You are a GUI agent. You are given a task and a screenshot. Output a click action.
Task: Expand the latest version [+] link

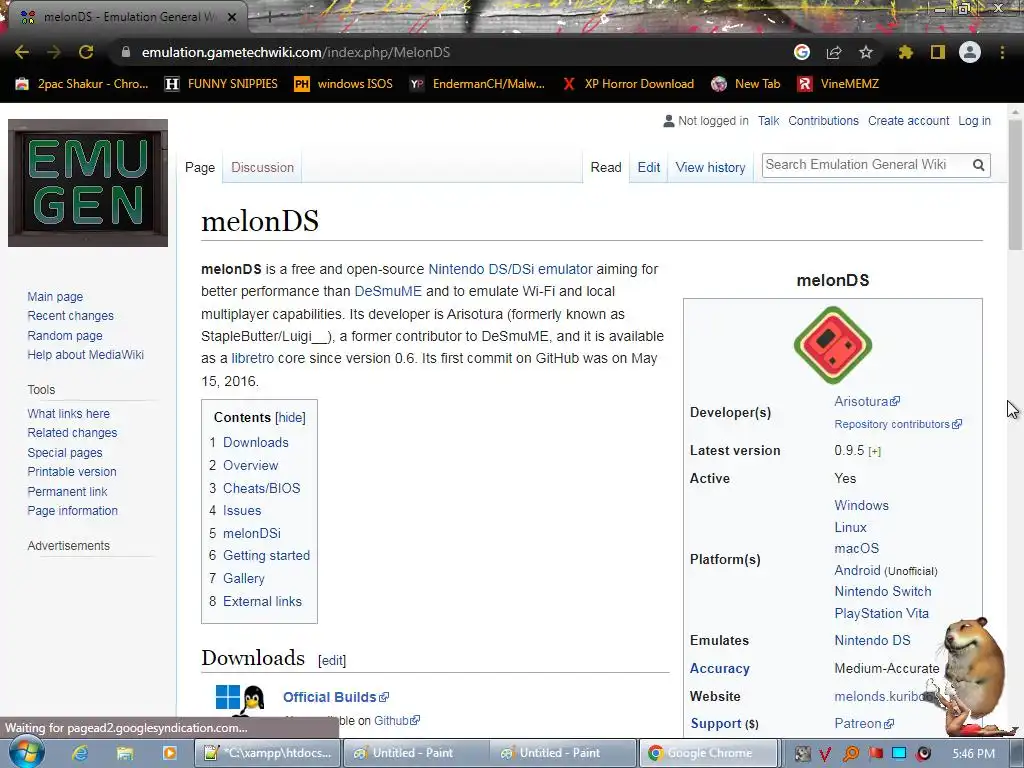874,451
